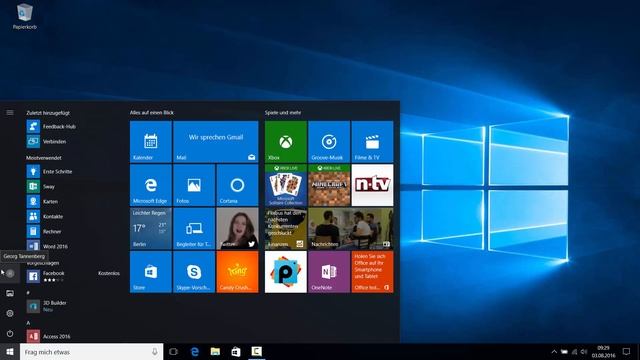640x360 pixels.
Task: Click the Georg Tannenberg account icon
Action: point(10,273)
